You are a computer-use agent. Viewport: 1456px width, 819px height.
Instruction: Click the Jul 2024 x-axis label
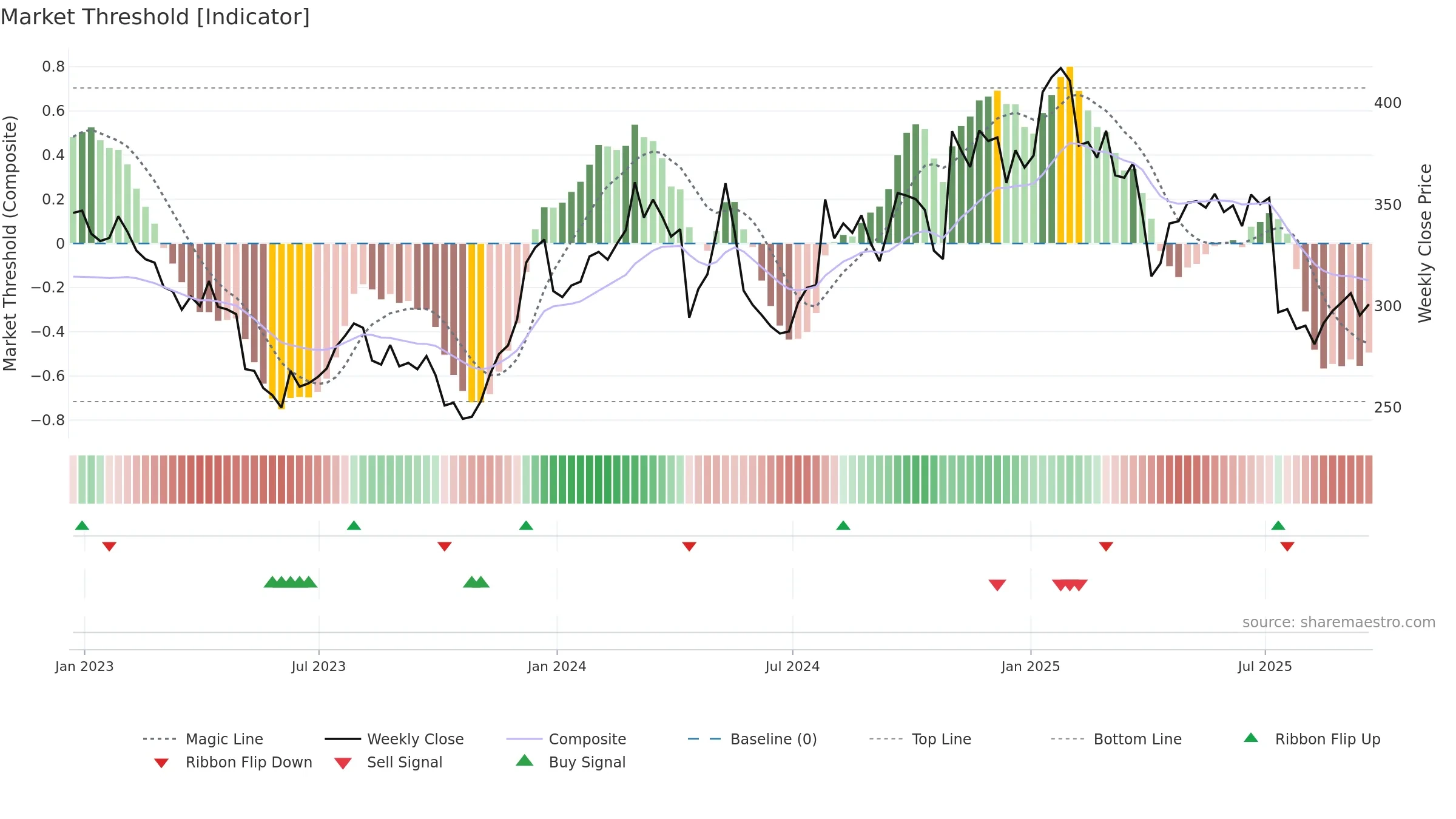coord(792,666)
